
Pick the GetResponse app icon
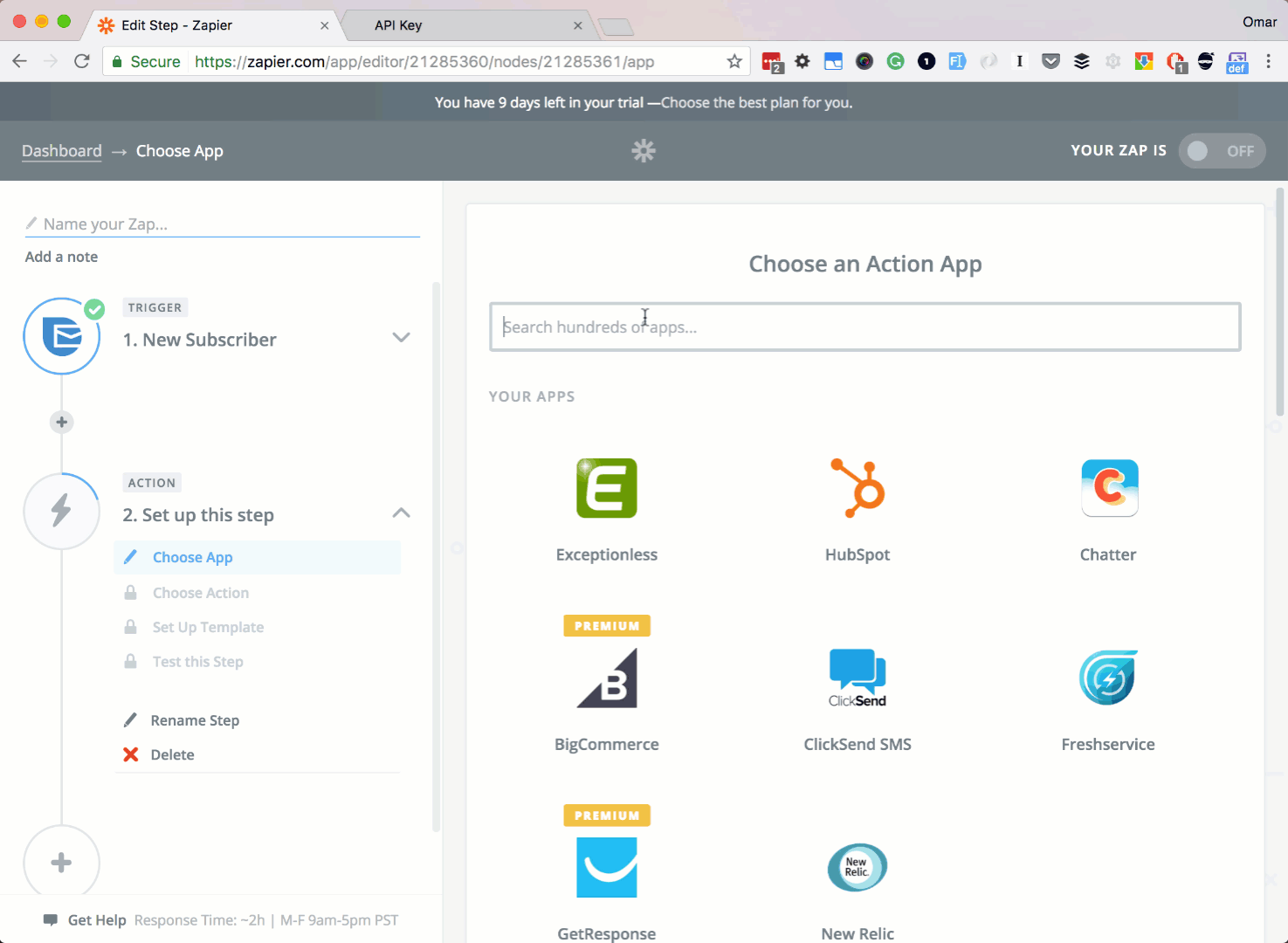(x=607, y=867)
